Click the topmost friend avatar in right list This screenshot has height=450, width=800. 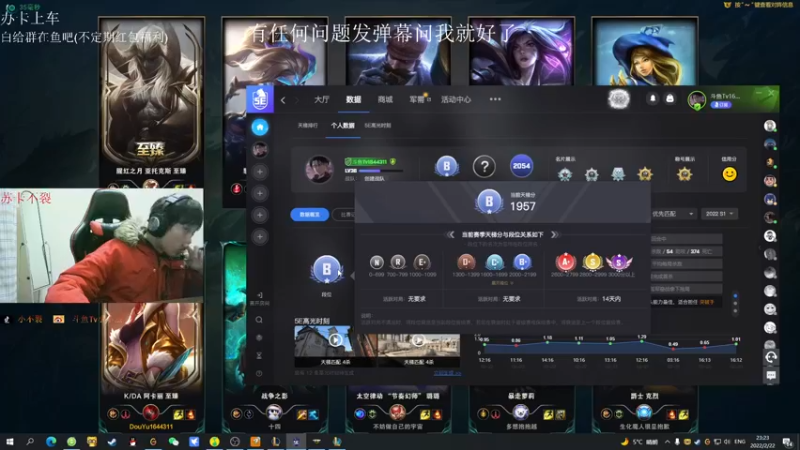tap(770, 126)
